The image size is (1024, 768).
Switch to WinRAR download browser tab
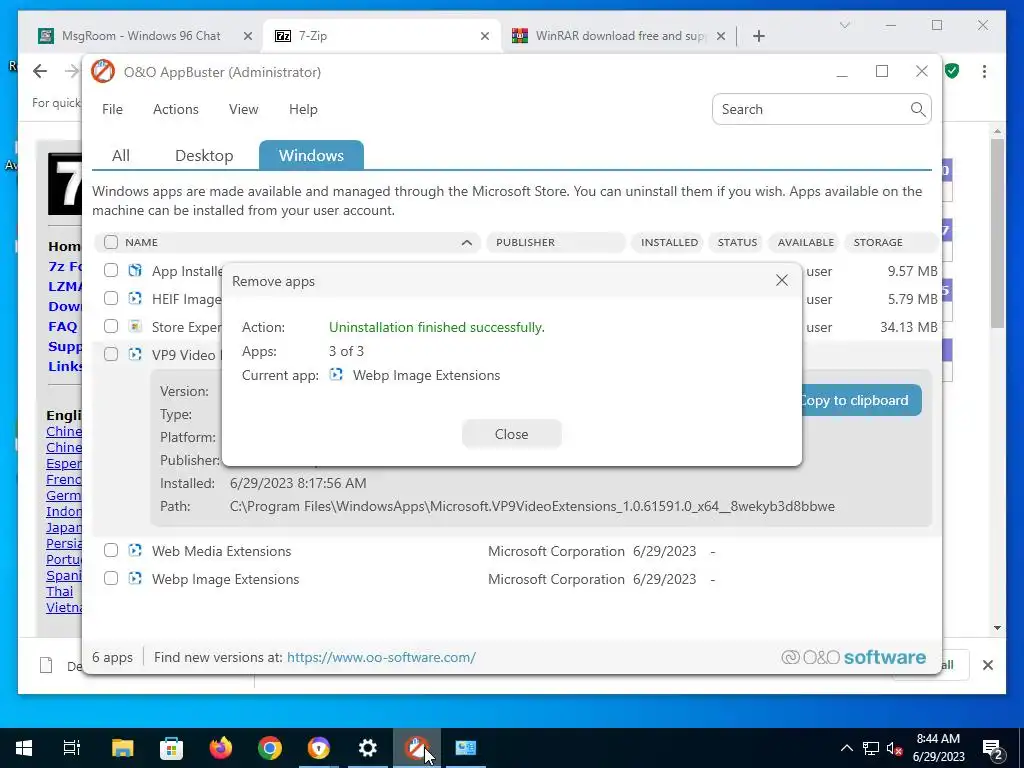point(619,36)
